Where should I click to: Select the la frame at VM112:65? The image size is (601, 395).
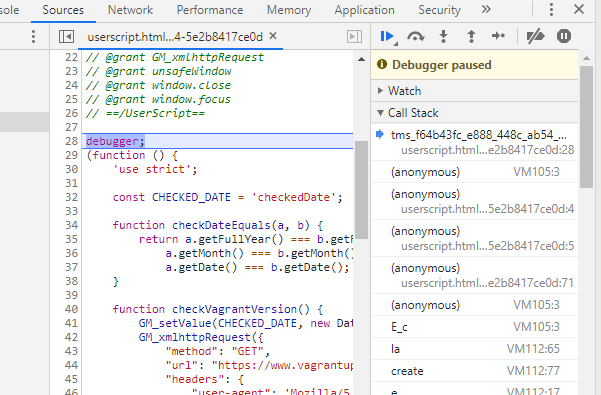point(475,349)
